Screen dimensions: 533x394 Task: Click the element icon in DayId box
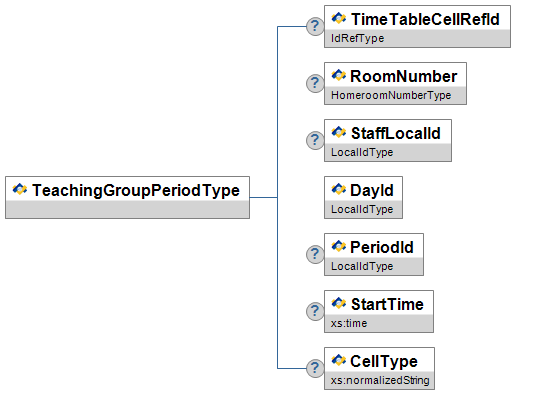pyautogui.click(x=339, y=189)
